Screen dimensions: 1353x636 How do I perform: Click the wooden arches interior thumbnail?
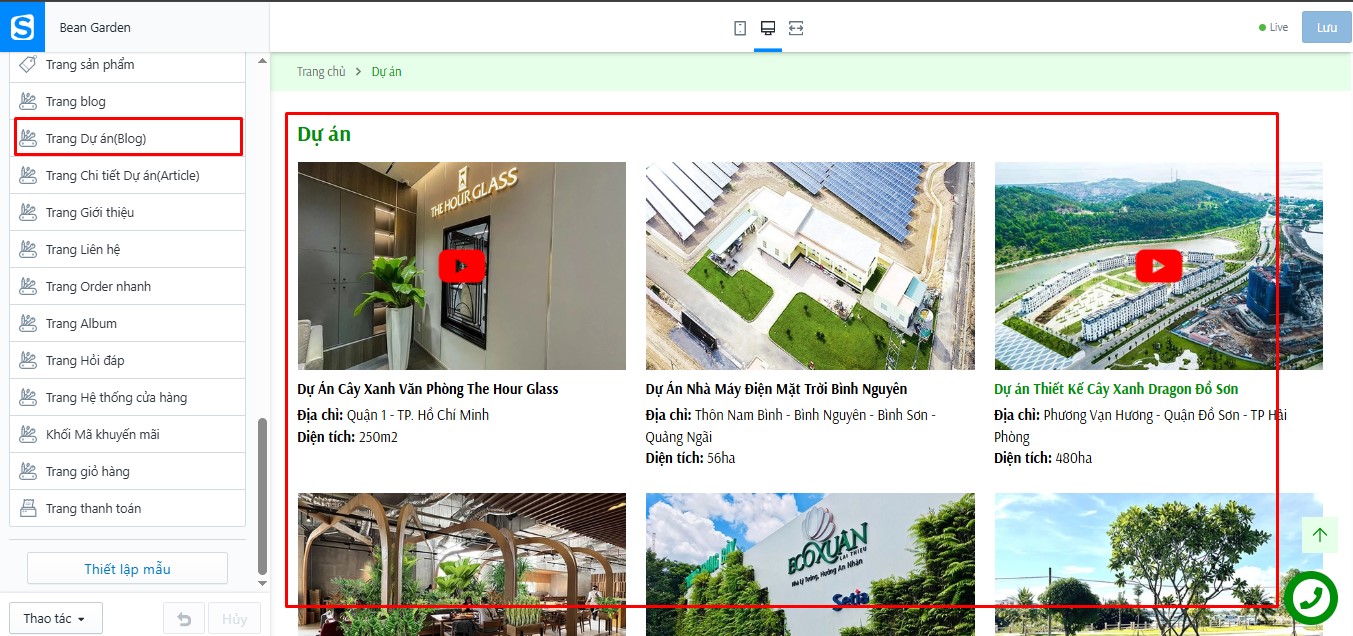462,564
